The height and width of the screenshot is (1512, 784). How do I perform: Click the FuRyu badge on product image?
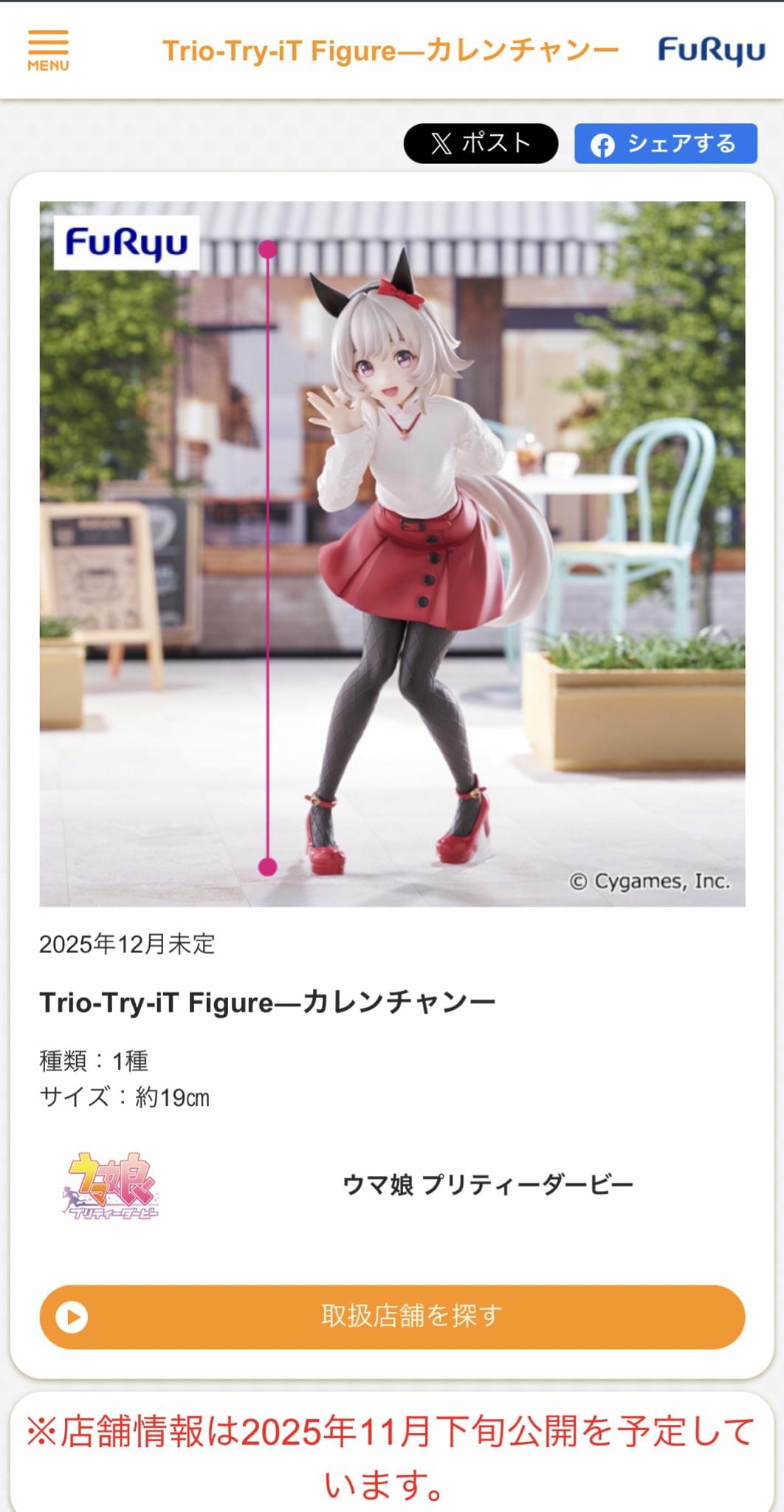click(126, 243)
